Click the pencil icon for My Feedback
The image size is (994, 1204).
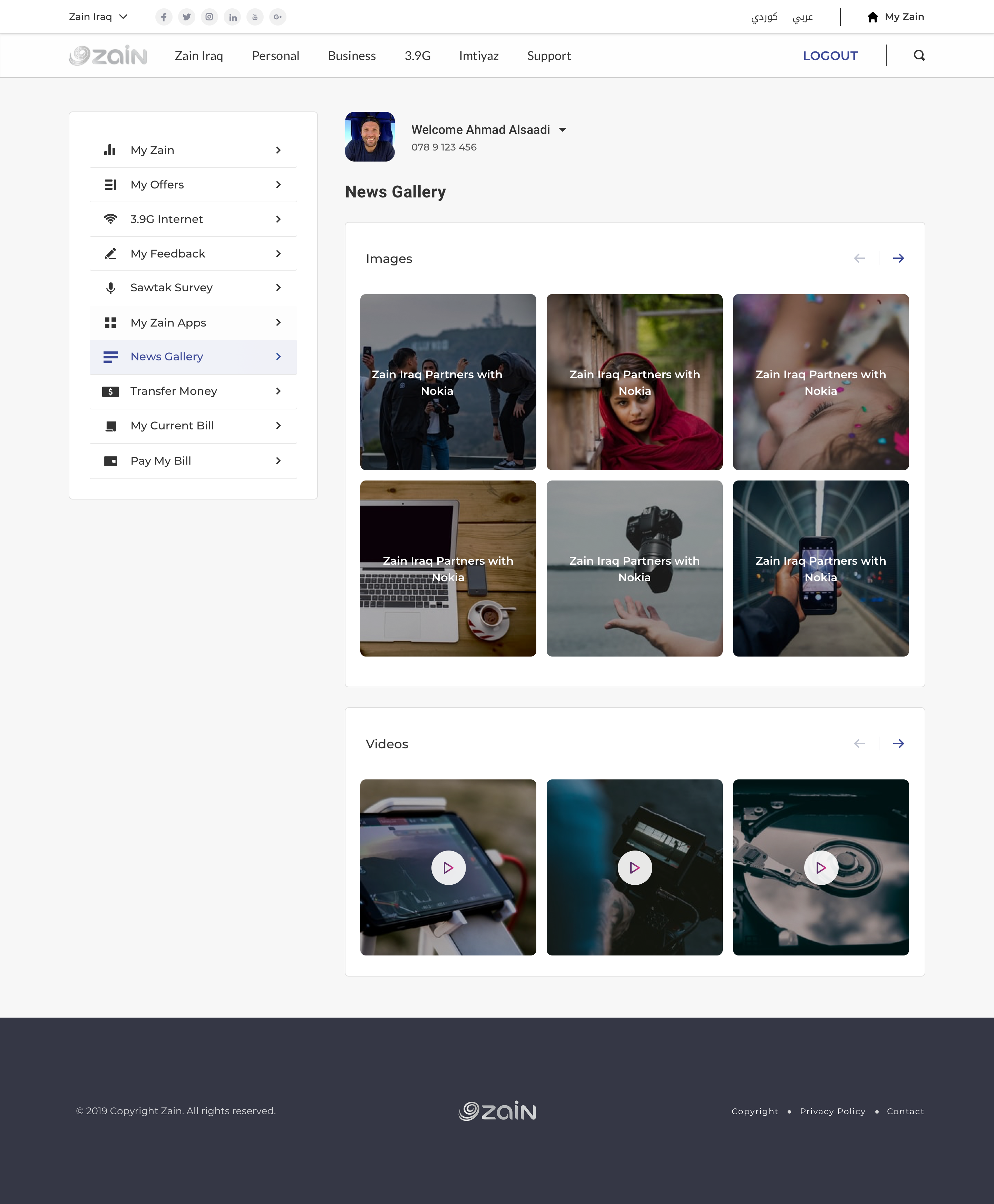[x=110, y=254]
